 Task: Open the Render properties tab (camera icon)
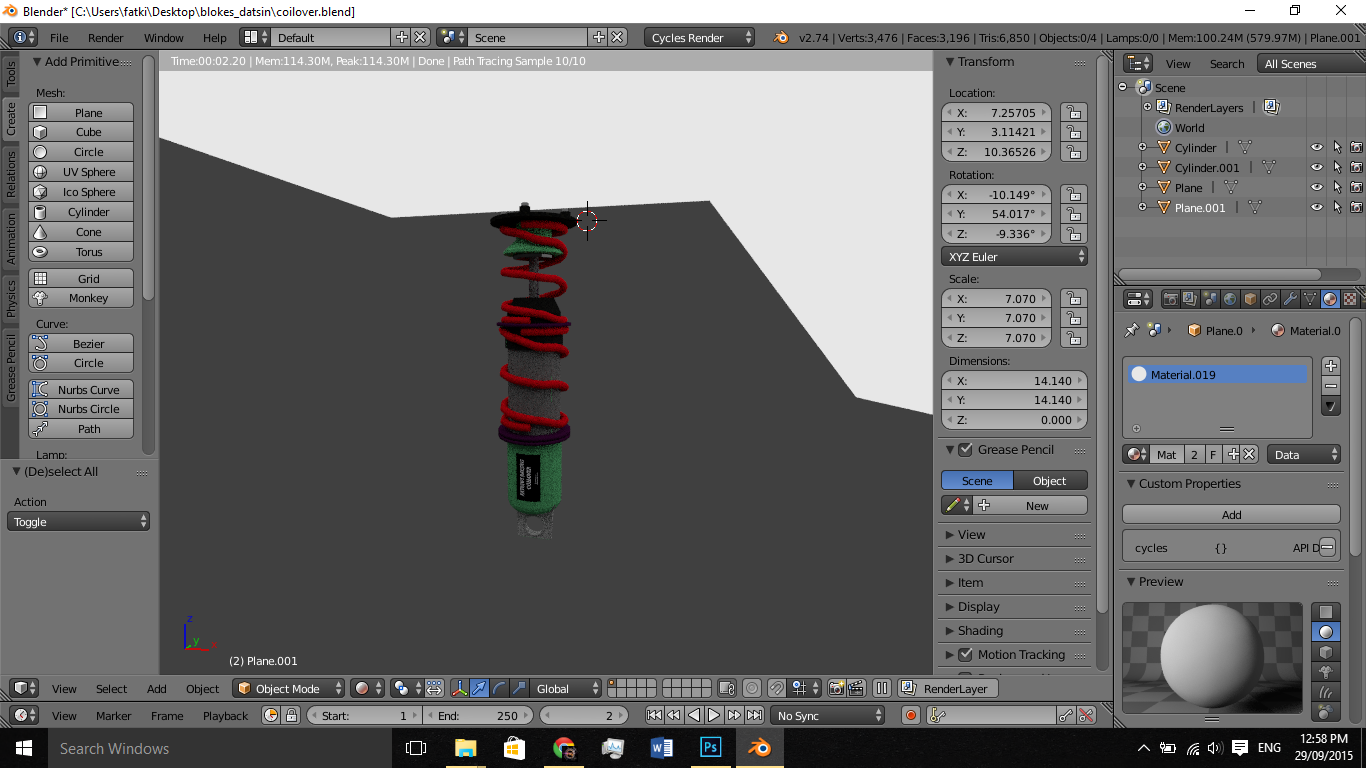1169,299
